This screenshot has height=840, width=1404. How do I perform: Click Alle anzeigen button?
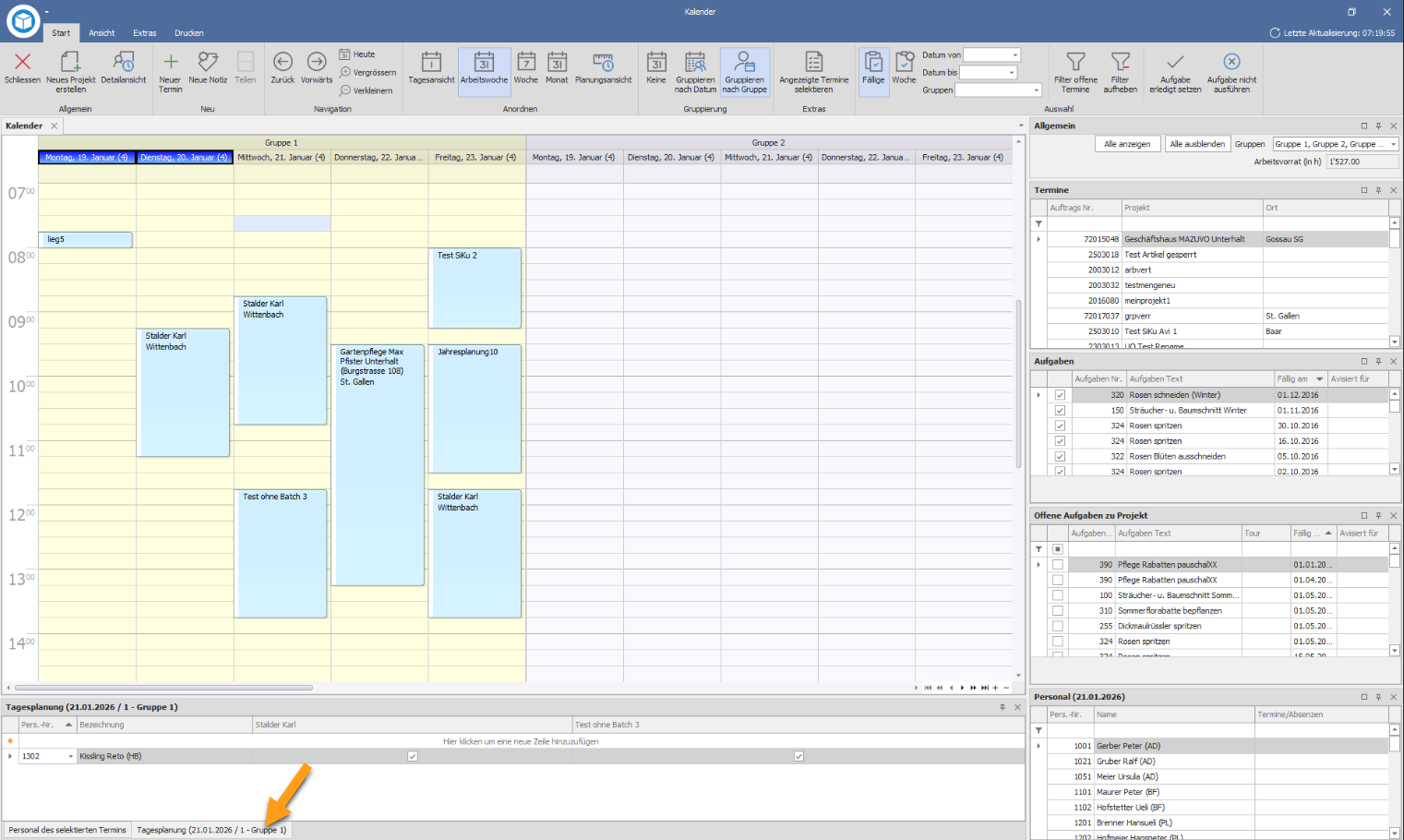click(x=1127, y=144)
